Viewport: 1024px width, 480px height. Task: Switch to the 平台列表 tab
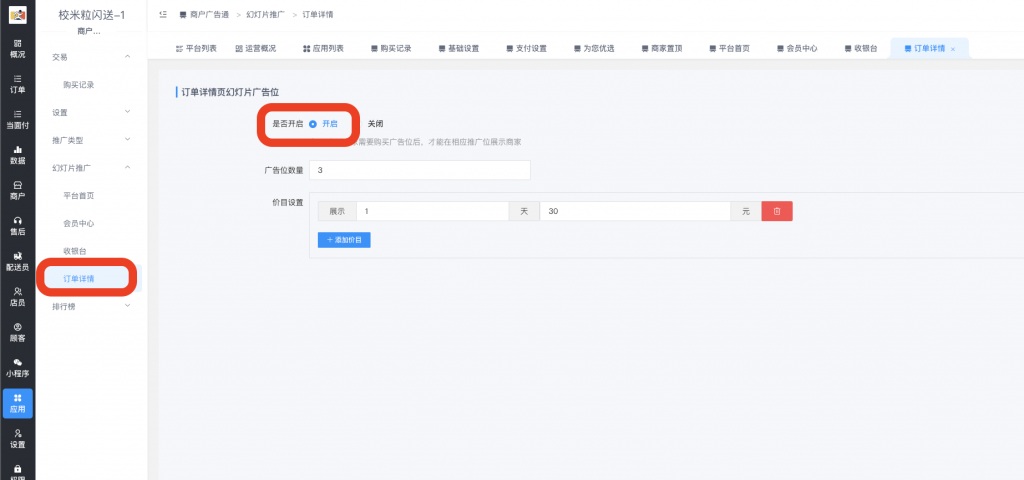pyautogui.click(x=196, y=48)
